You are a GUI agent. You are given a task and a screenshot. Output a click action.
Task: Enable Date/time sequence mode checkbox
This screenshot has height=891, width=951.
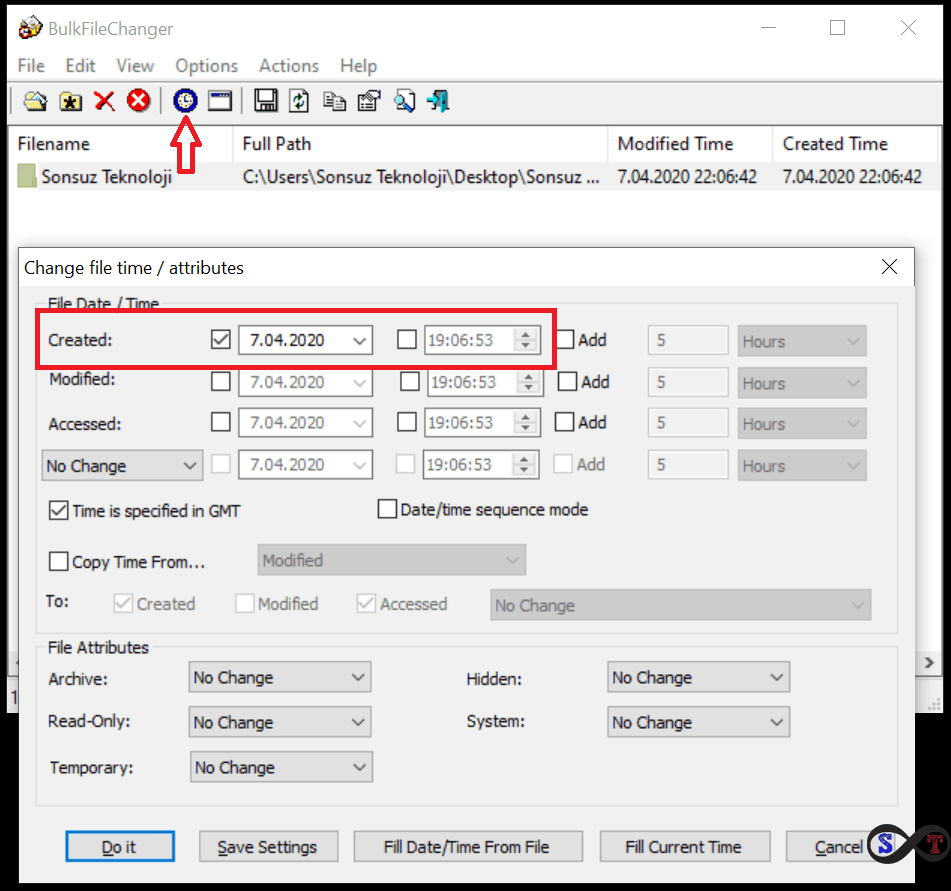[387, 510]
